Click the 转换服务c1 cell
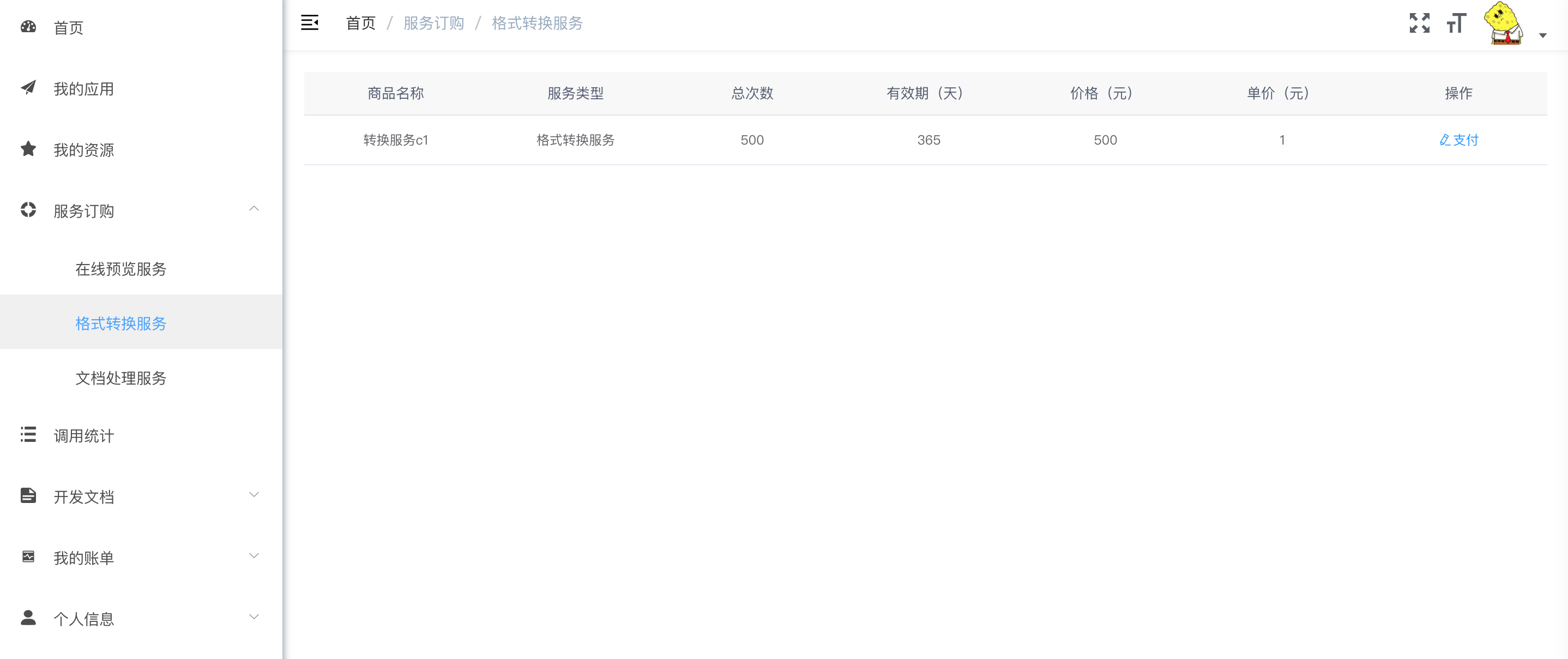Screen dimensions: 1568x659 coord(396,140)
